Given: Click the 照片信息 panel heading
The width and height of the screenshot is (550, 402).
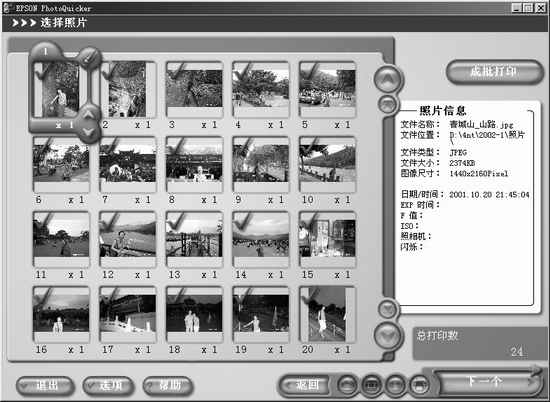Looking at the screenshot, I should coord(443,111).
